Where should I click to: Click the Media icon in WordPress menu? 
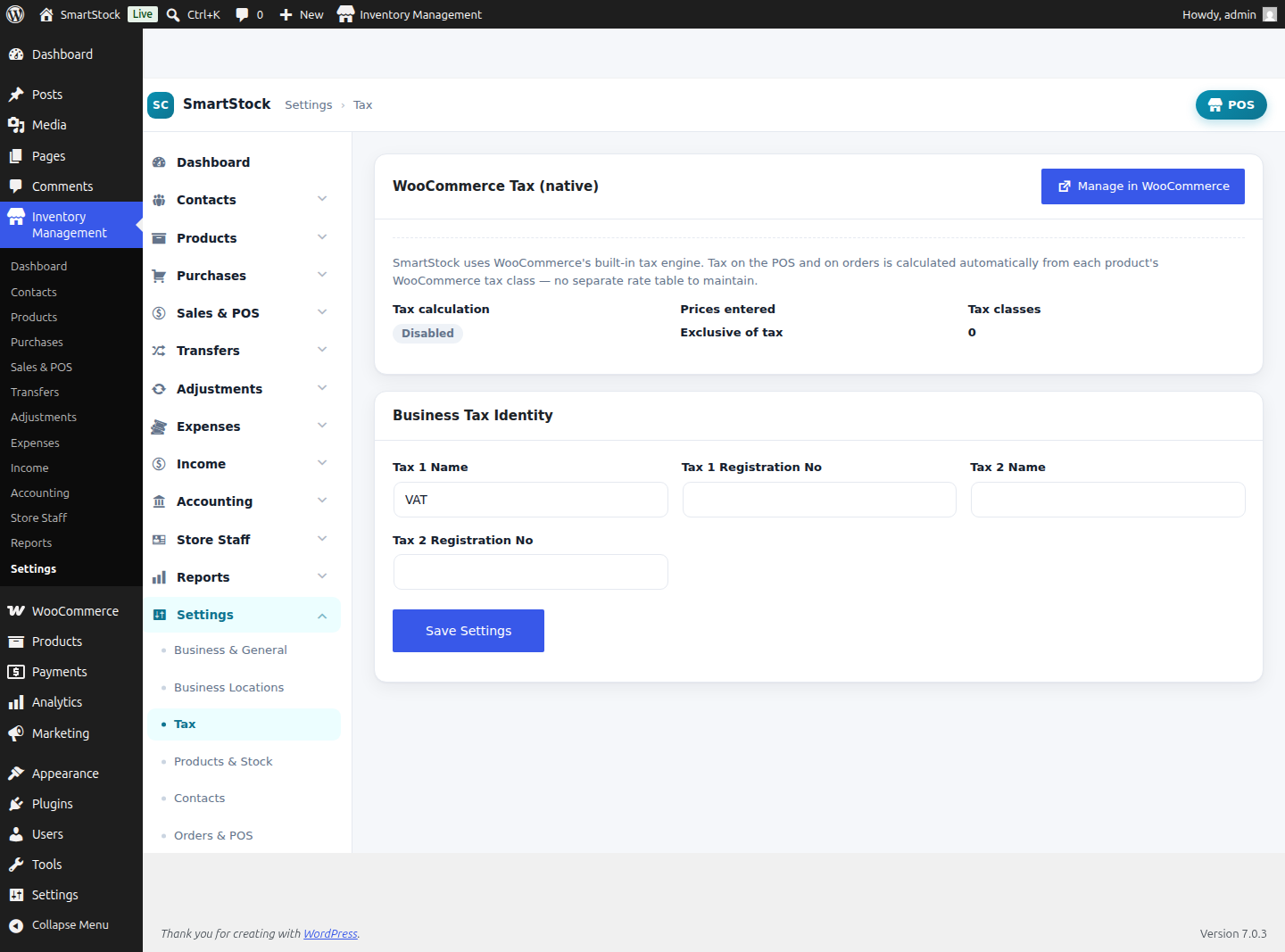coord(16,125)
